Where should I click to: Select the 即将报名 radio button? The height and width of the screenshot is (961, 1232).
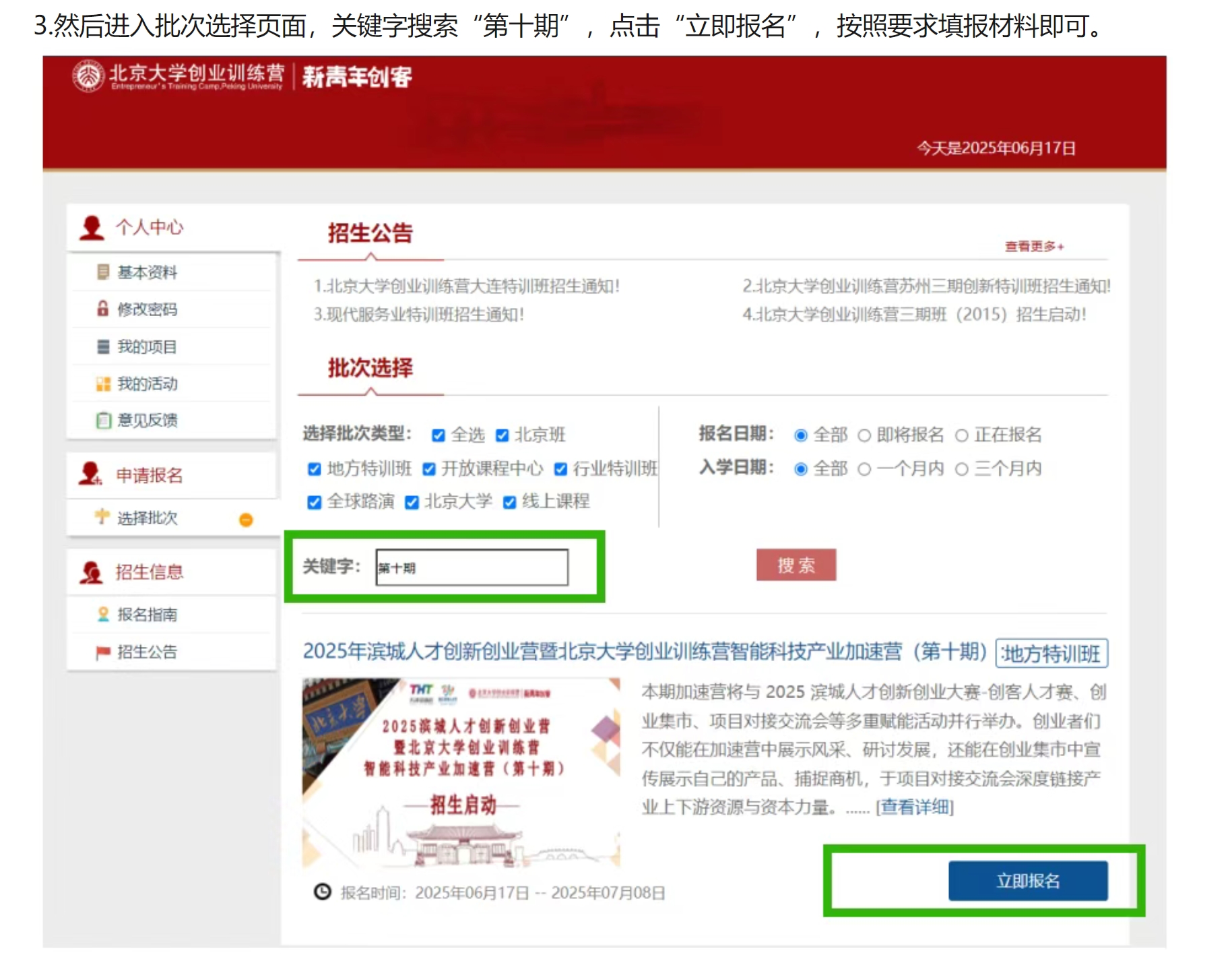864,435
